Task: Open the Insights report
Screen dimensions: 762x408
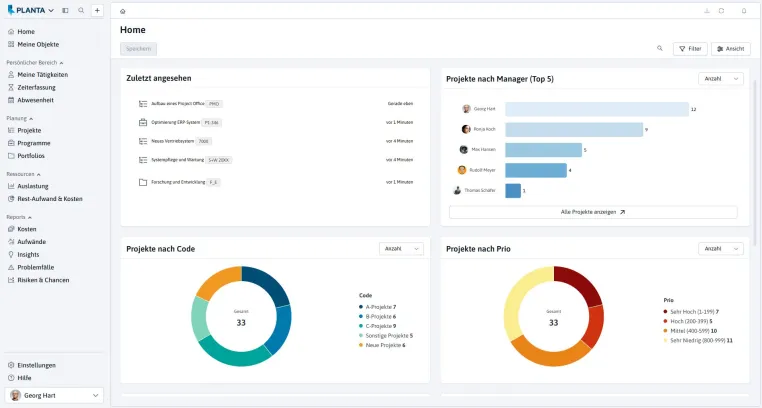Action: [28, 255]
